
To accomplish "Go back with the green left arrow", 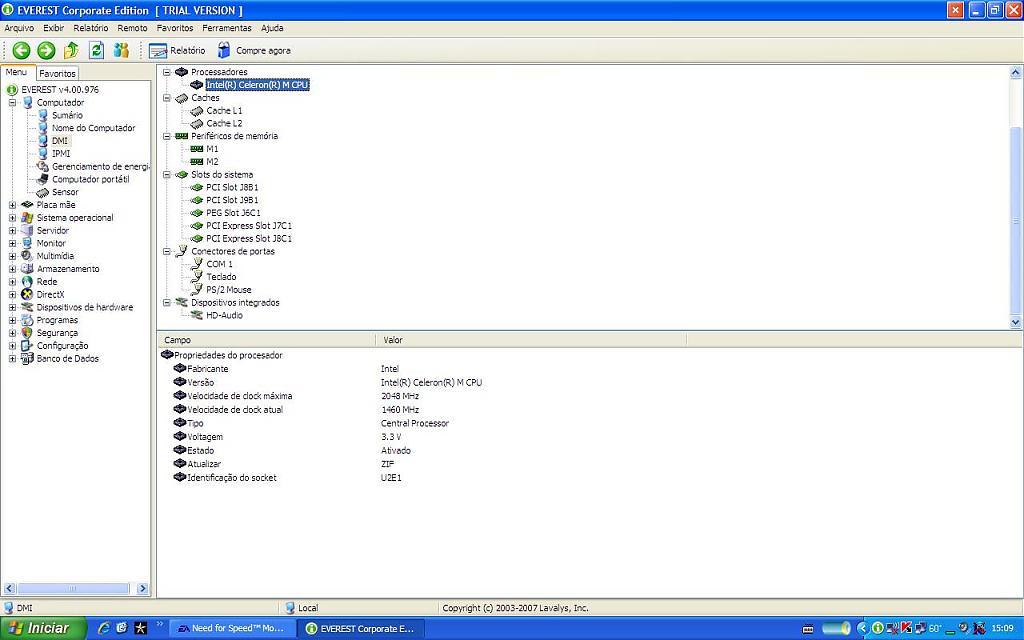I will (x=22, y=50).
